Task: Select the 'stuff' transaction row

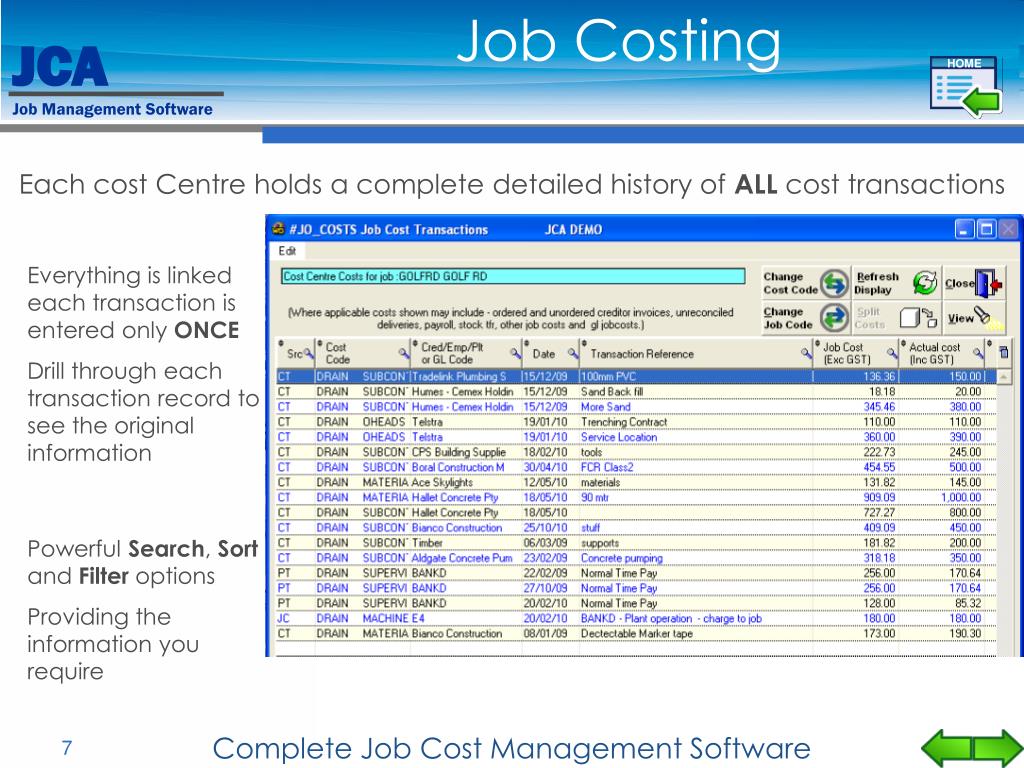Action: [637, 528]
